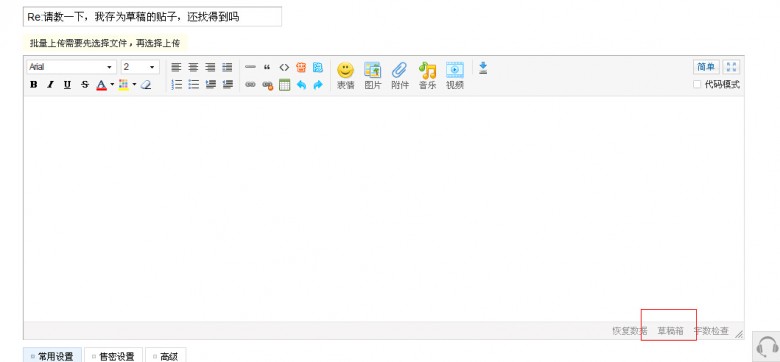Screen dimensions: 780x362
Task: Click 字数检查 word count link
Action: point(711,331)
